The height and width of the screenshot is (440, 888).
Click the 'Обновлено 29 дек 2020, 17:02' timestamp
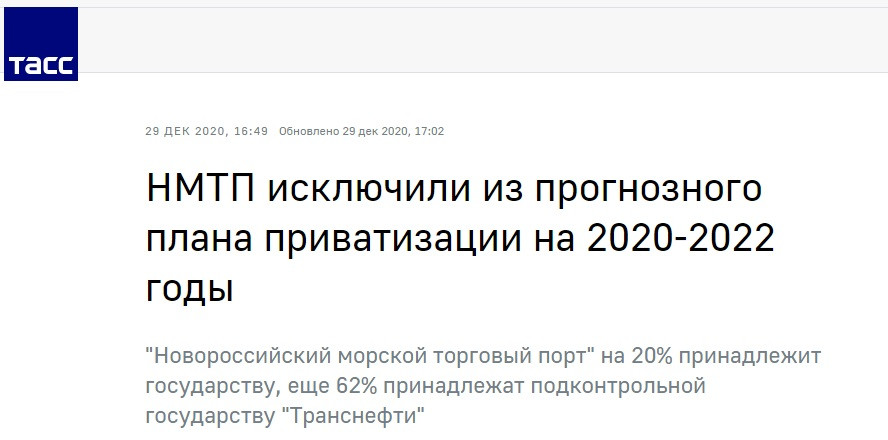pyautogui.click(x=361, y=131)
